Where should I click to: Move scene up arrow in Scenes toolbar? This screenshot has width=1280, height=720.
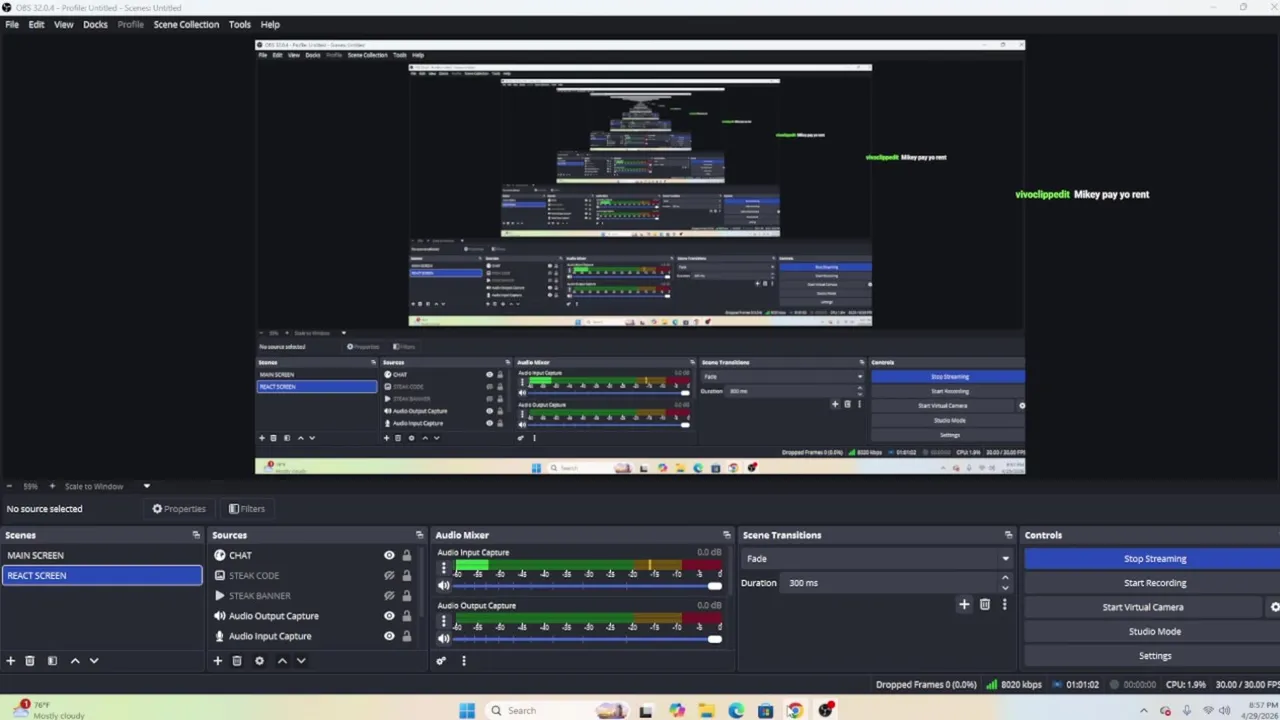pos(75,660)
